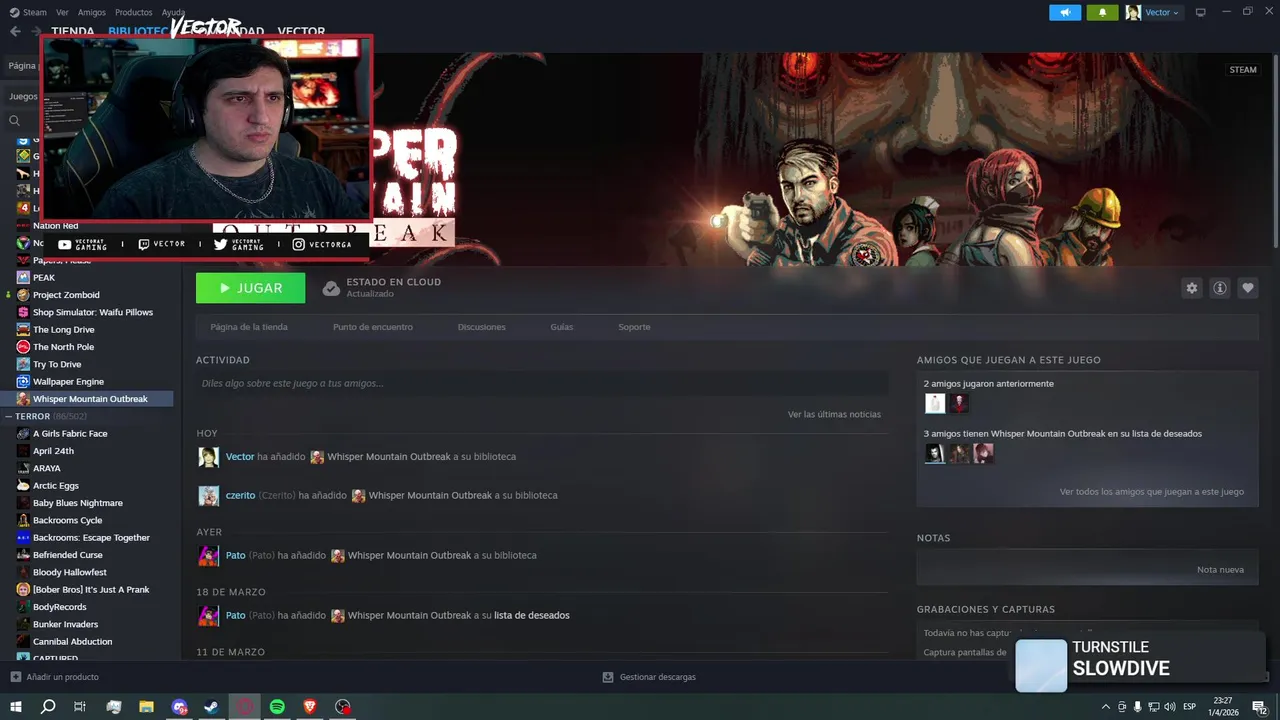Open the third wishlist friend avatar
1280x720 pixels.
(x=984, y=453)
